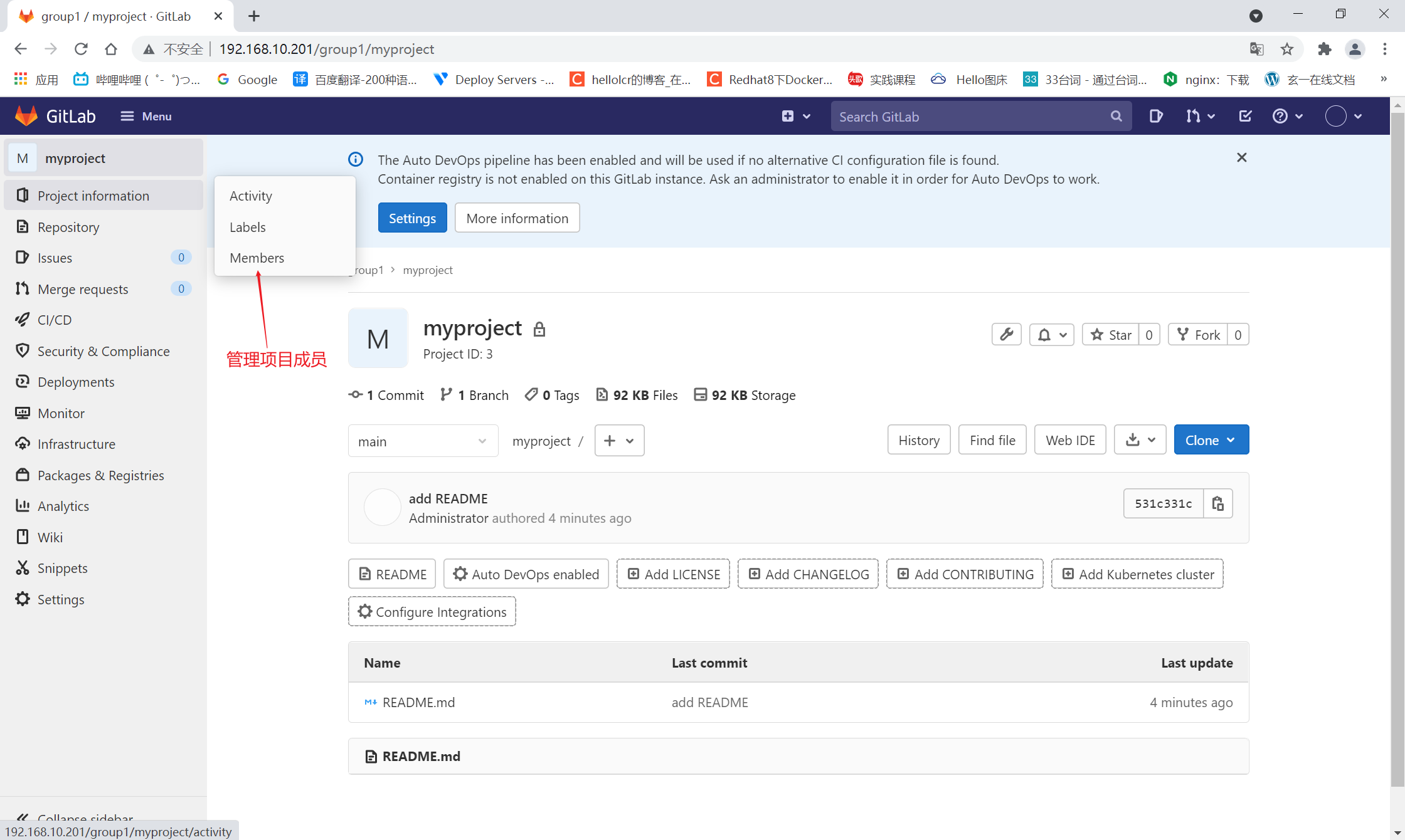Open the download source code dropdown

[x=1140, y=440]
